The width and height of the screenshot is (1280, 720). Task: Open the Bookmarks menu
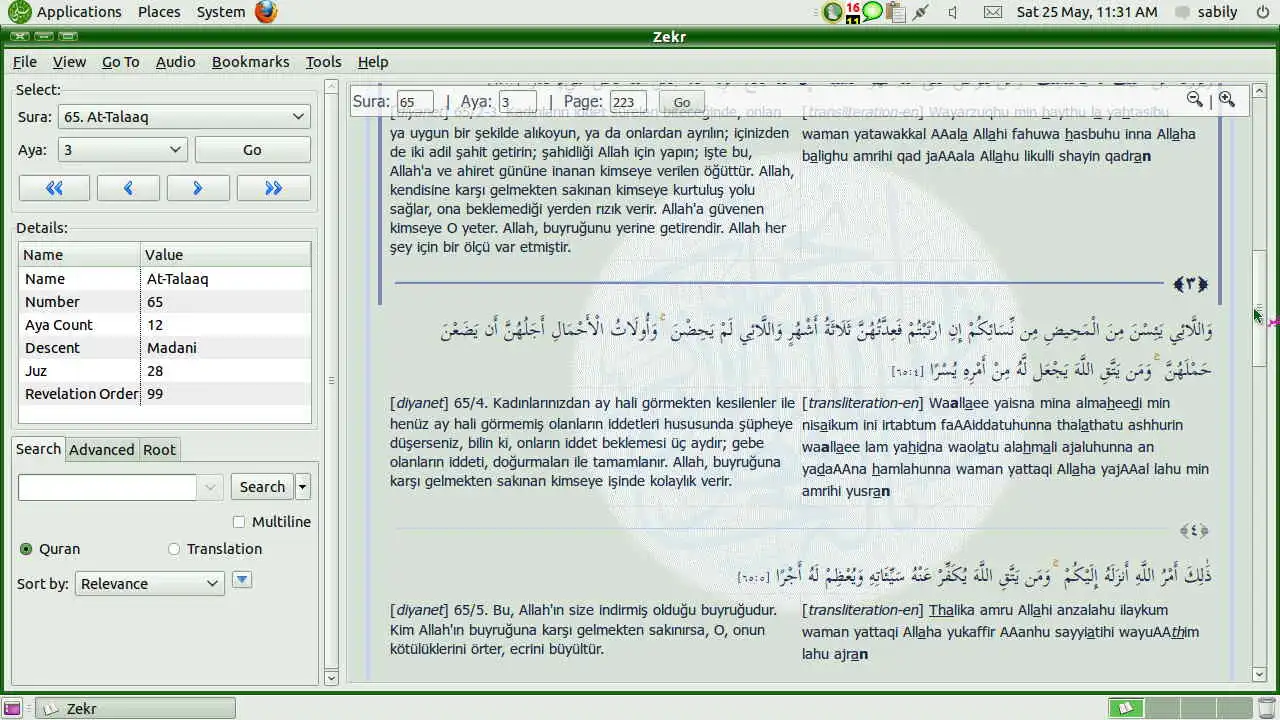[x=250, y=62]
